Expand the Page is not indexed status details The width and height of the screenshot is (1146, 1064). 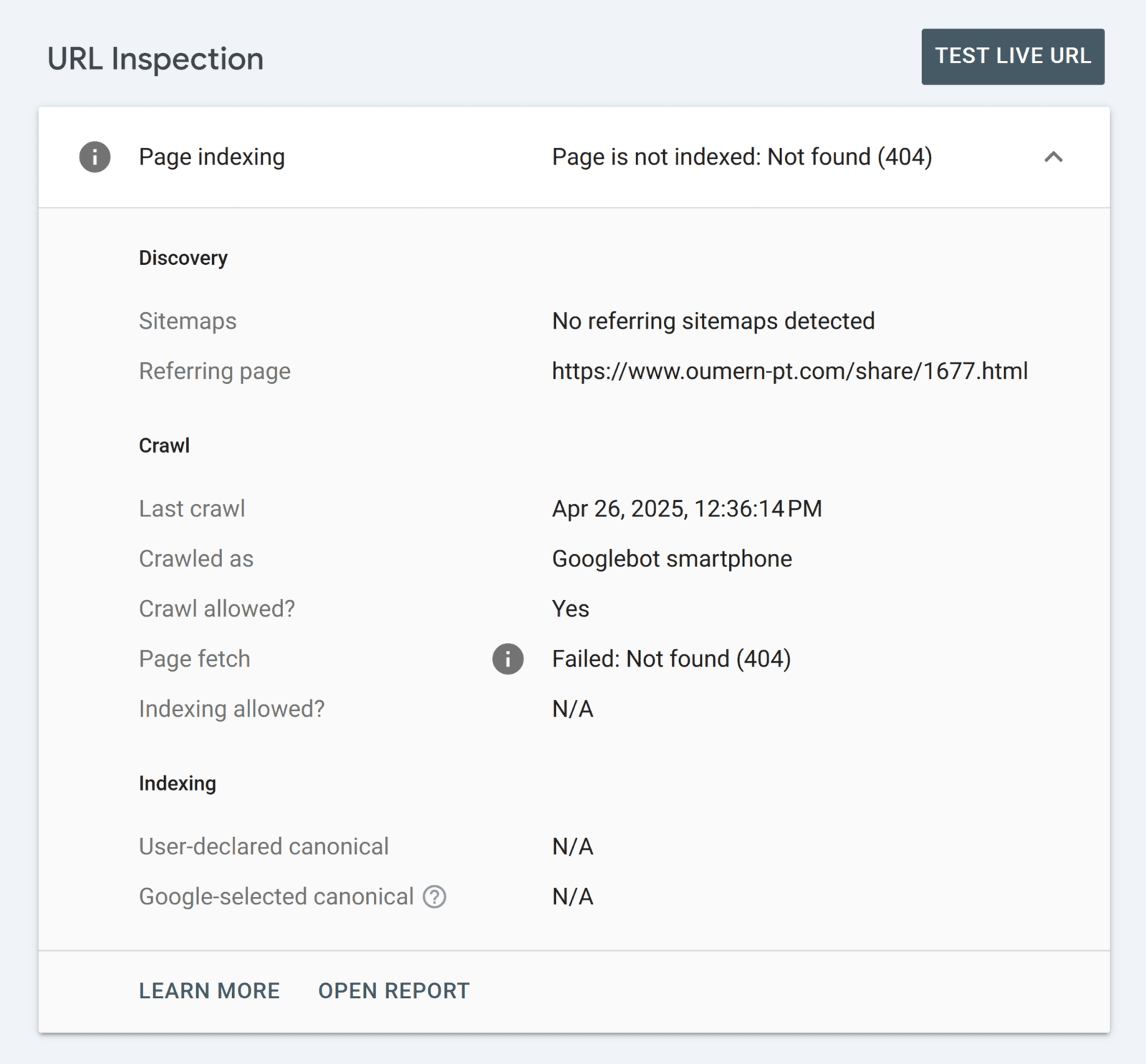(x=741, y=157)
